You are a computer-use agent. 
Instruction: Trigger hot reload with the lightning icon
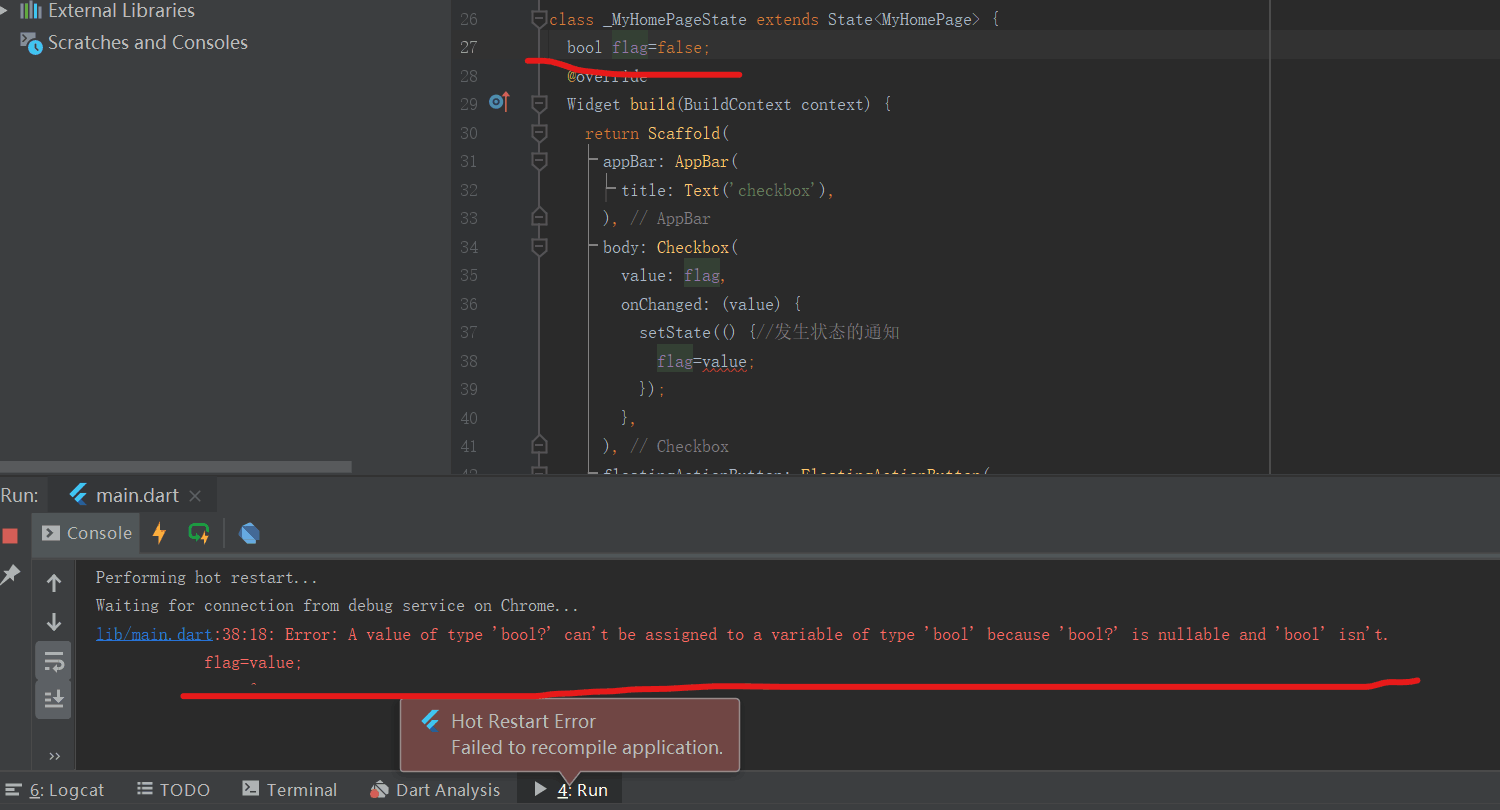[x=159, y=533]
